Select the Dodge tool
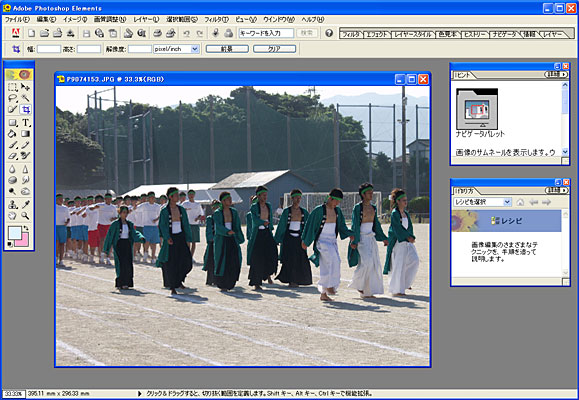This screenshot has height=400, width=579. [13, 191]
